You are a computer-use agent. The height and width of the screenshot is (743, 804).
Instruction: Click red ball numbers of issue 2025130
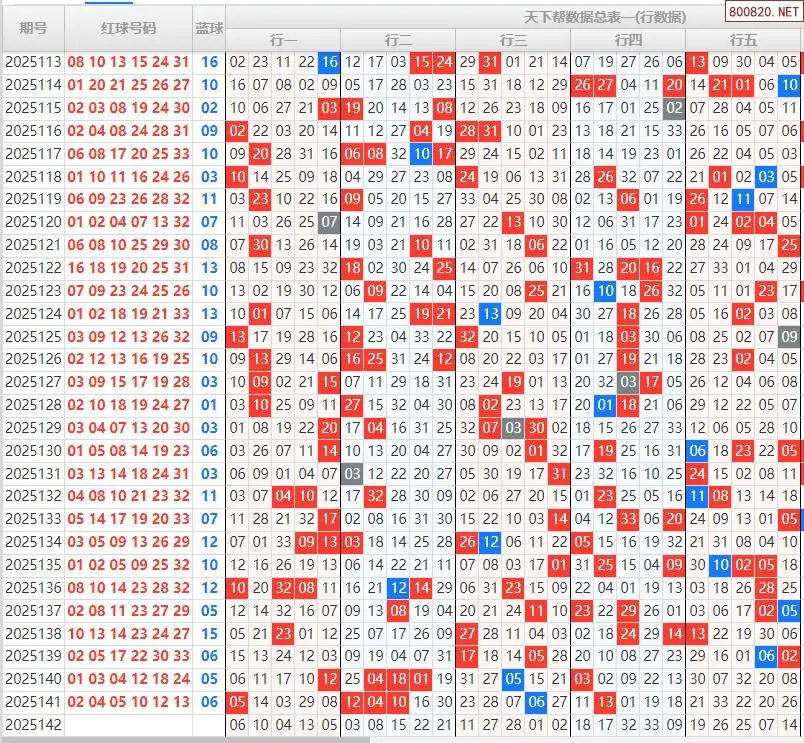point(128,451)
